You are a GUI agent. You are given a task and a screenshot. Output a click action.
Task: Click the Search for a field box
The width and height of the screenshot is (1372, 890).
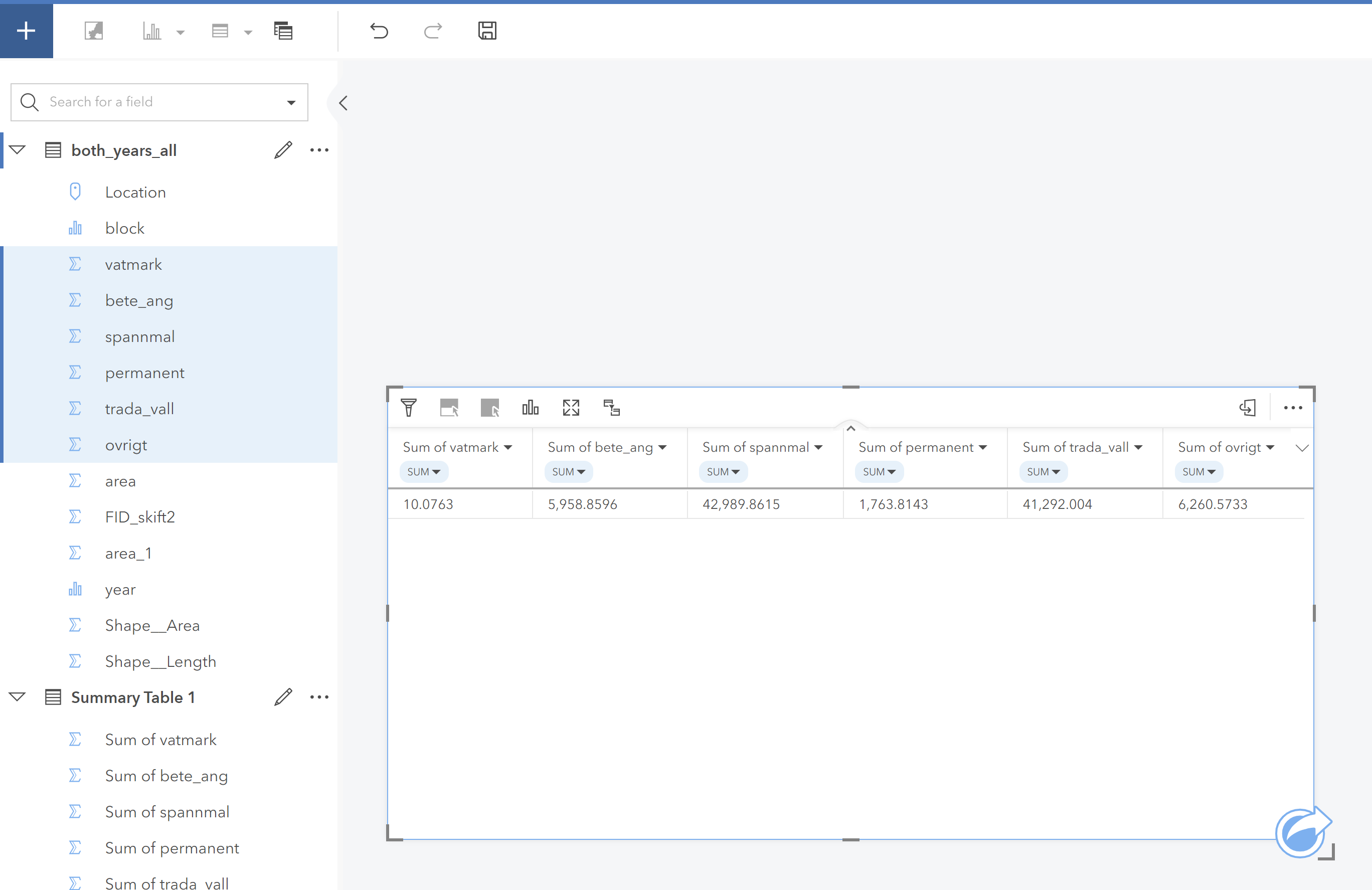click(x=150, y=102)
